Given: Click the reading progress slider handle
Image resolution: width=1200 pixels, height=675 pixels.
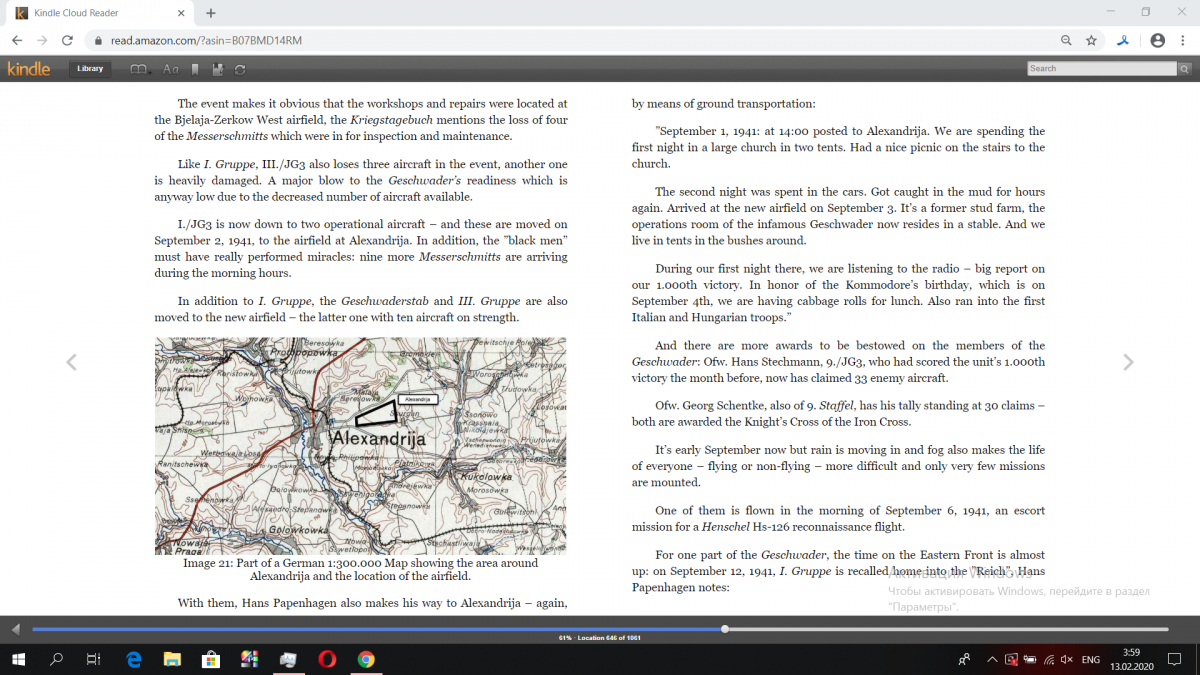Looking at the screenshot, I should point(725,629).
